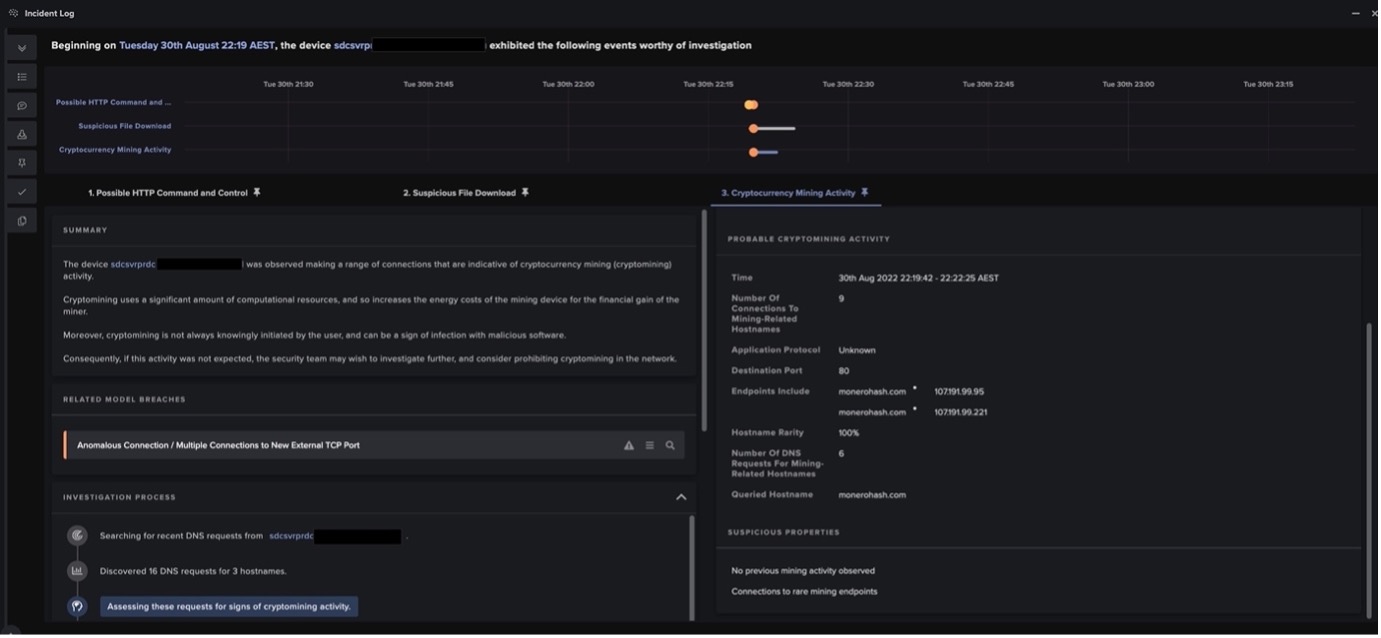Click the left summary panel scrollbar
Screen dimensions: 1381x638
(x=704, y=320)
